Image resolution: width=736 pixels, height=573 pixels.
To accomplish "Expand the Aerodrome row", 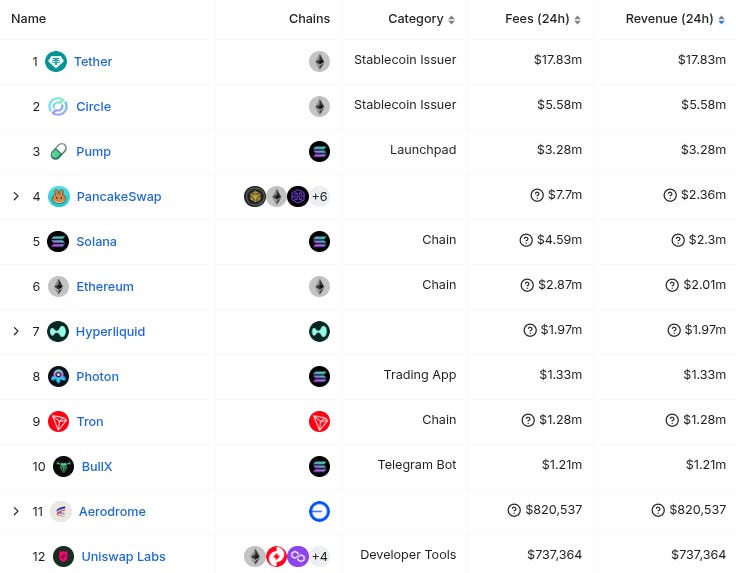I will pos(16,511).
